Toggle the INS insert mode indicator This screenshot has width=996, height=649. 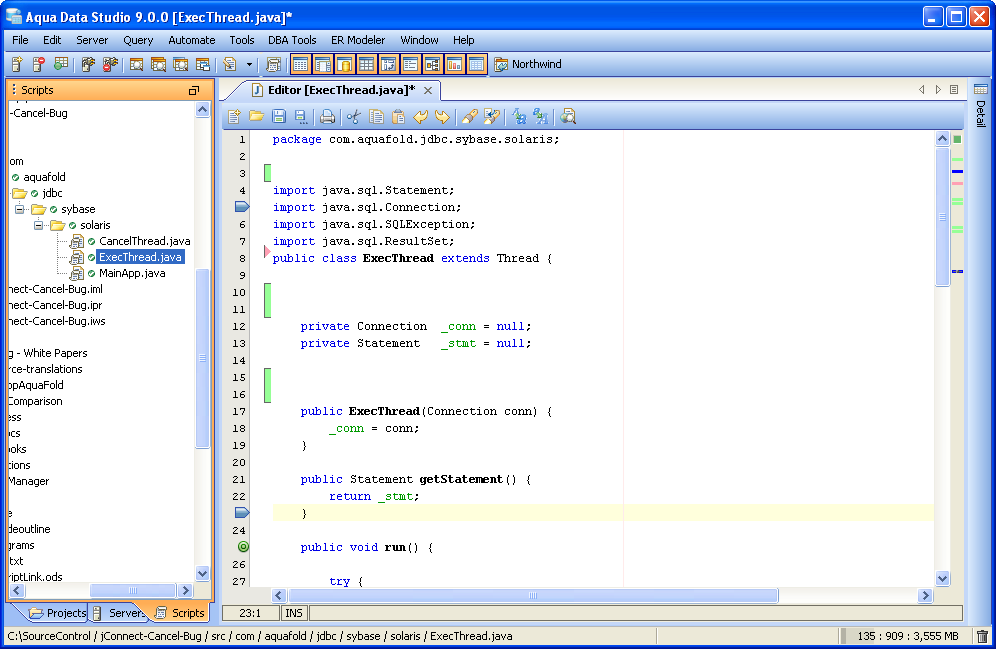coord(294,613)
